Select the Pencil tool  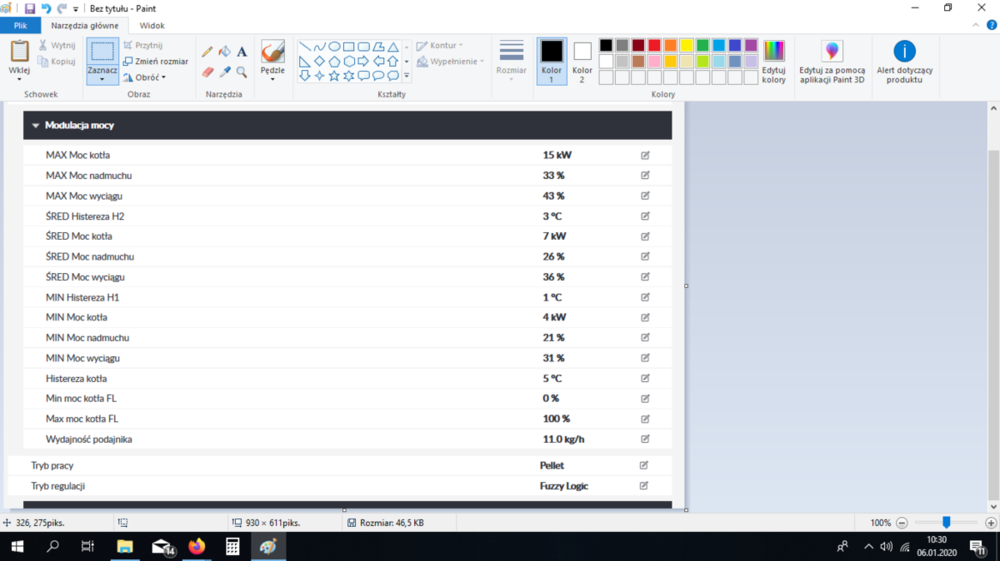(x=207, y=51)
